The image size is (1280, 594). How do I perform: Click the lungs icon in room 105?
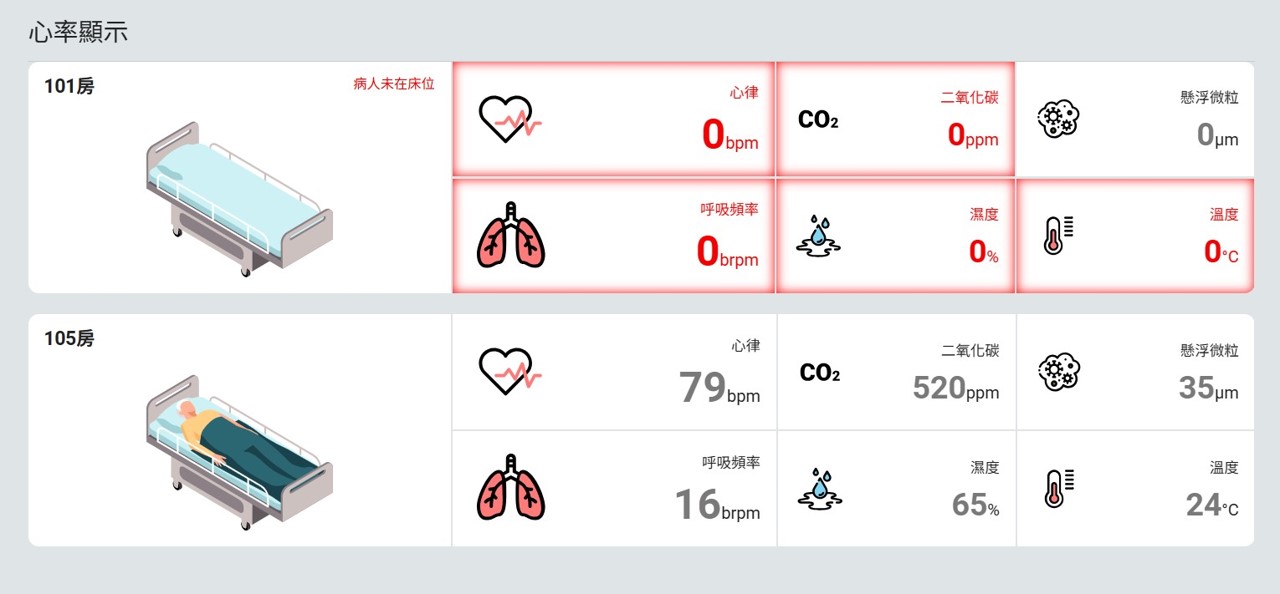coord(511,488)
